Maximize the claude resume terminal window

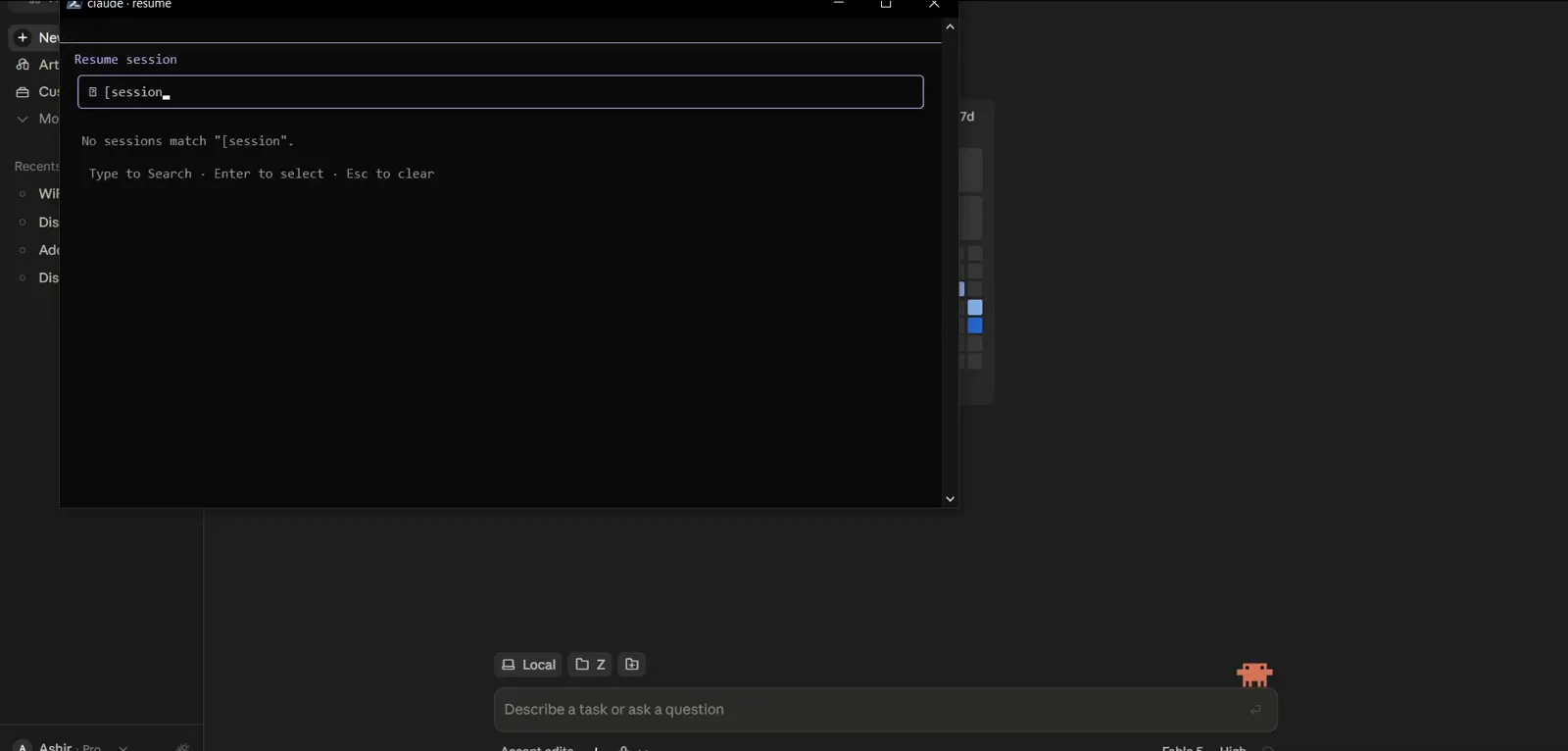pyautogui.click(x=886, y=4)
